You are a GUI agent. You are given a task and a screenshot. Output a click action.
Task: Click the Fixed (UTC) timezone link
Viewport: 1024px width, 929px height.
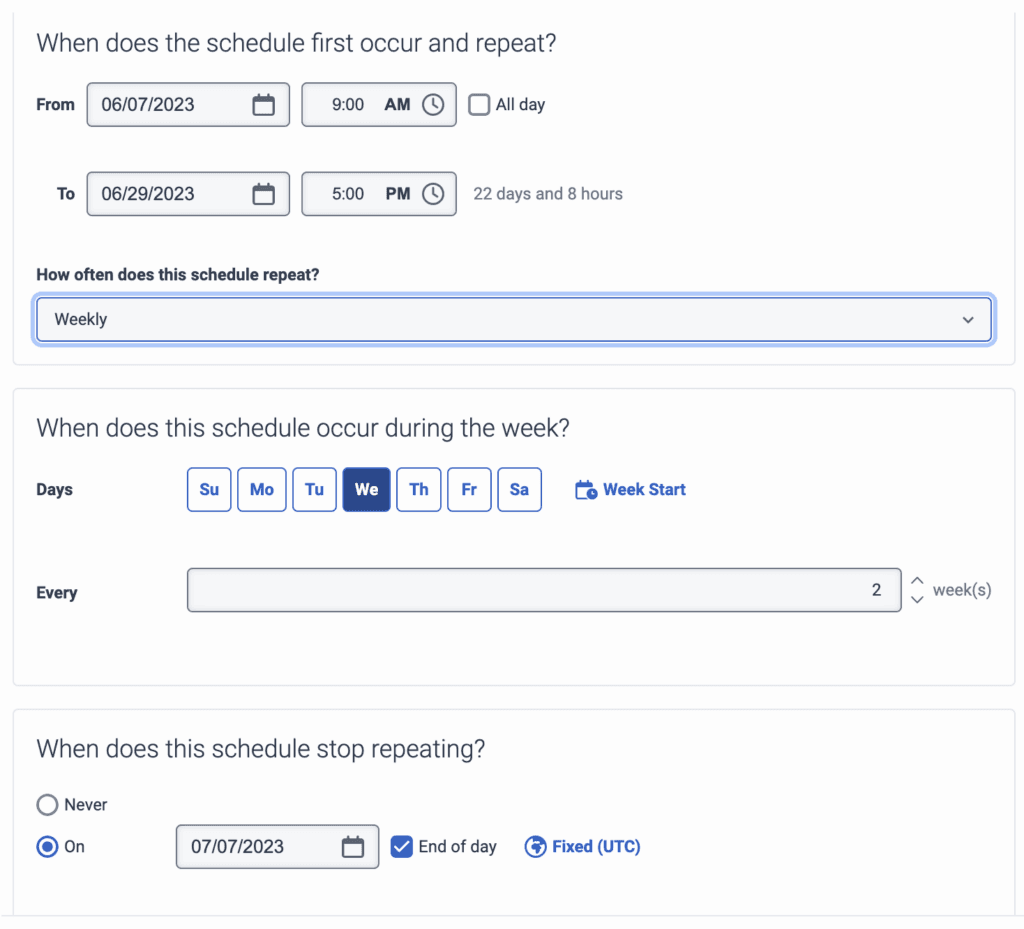(596, 847)
